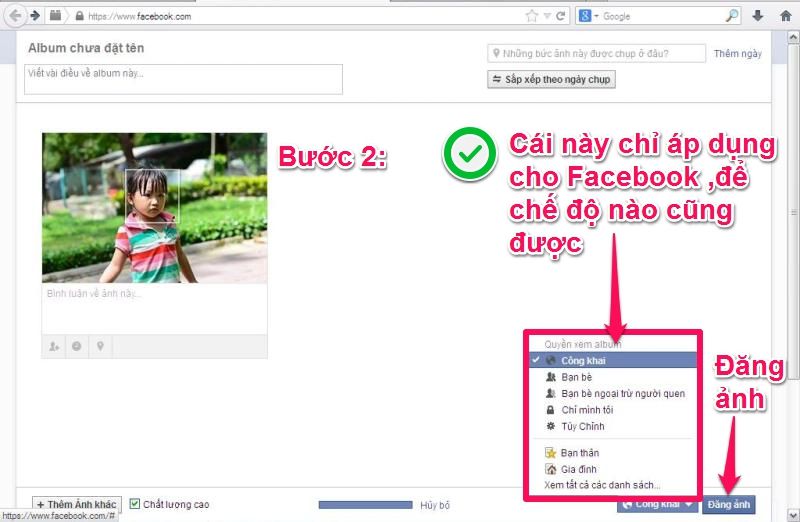Choose 'Bạn bè ngoại trừ người quen' option
Viewport: 800px width, 522px height.
pyautogui.click(x=613, y=393)
